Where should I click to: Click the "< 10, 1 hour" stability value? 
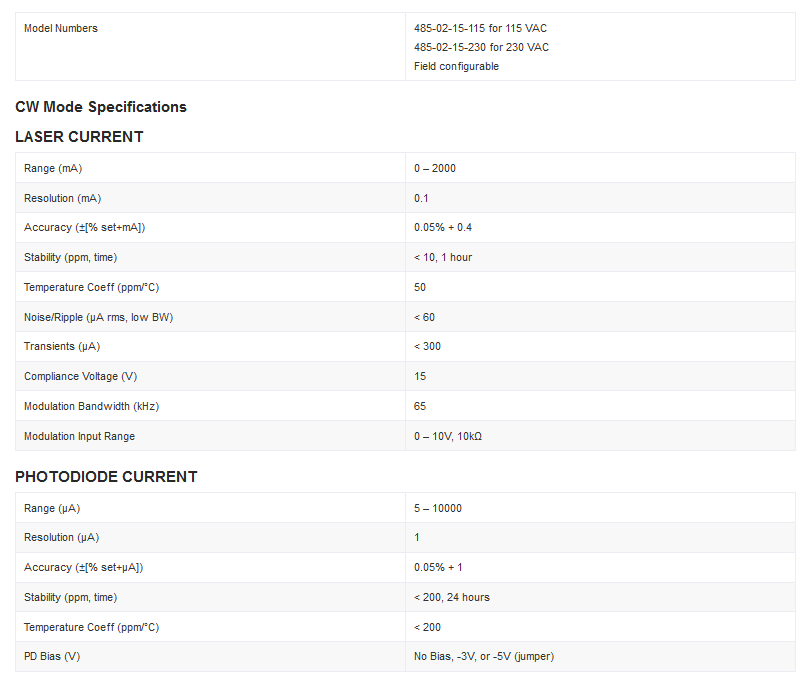click(x=443, y=257)
